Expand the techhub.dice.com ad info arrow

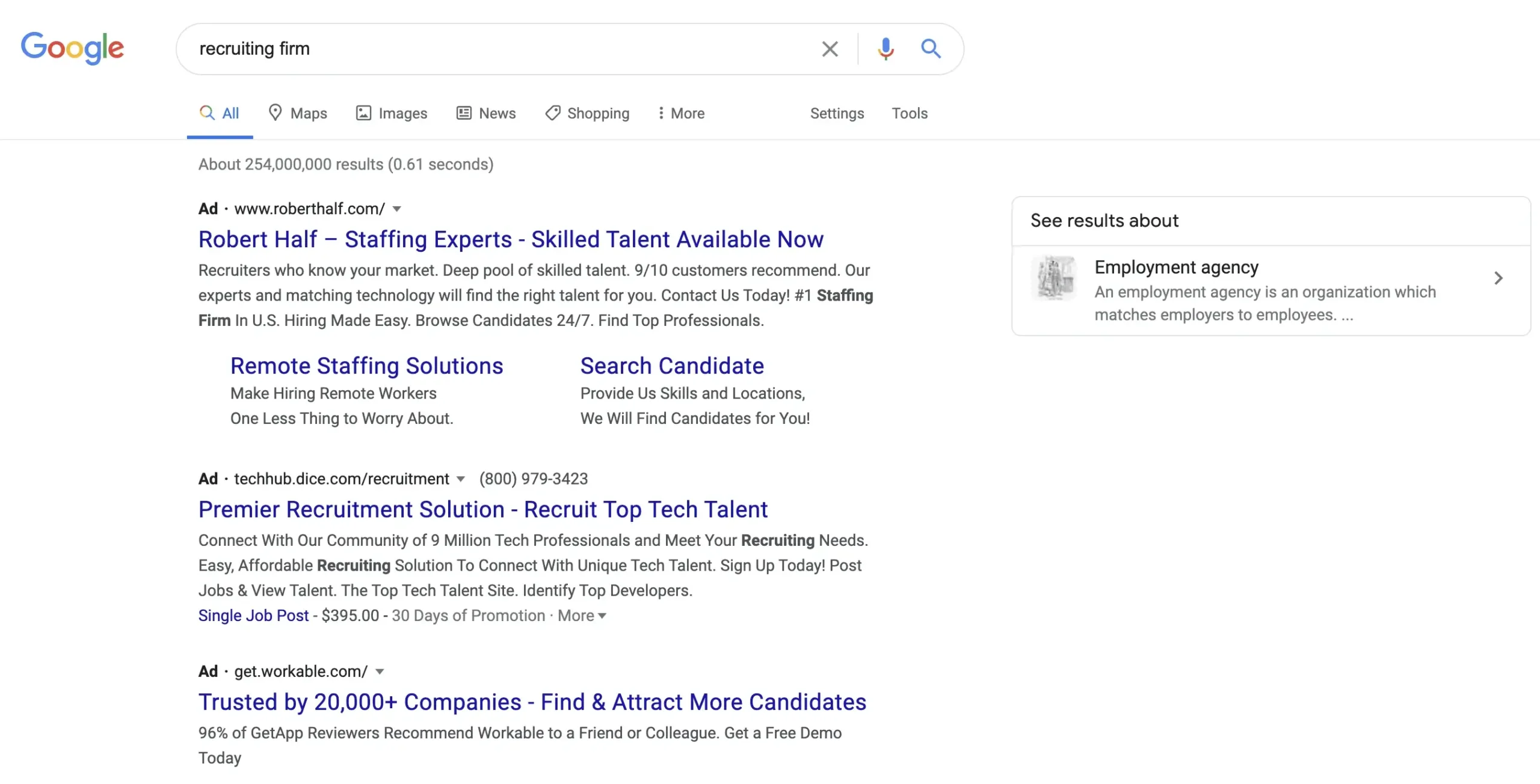click(461, 479)
